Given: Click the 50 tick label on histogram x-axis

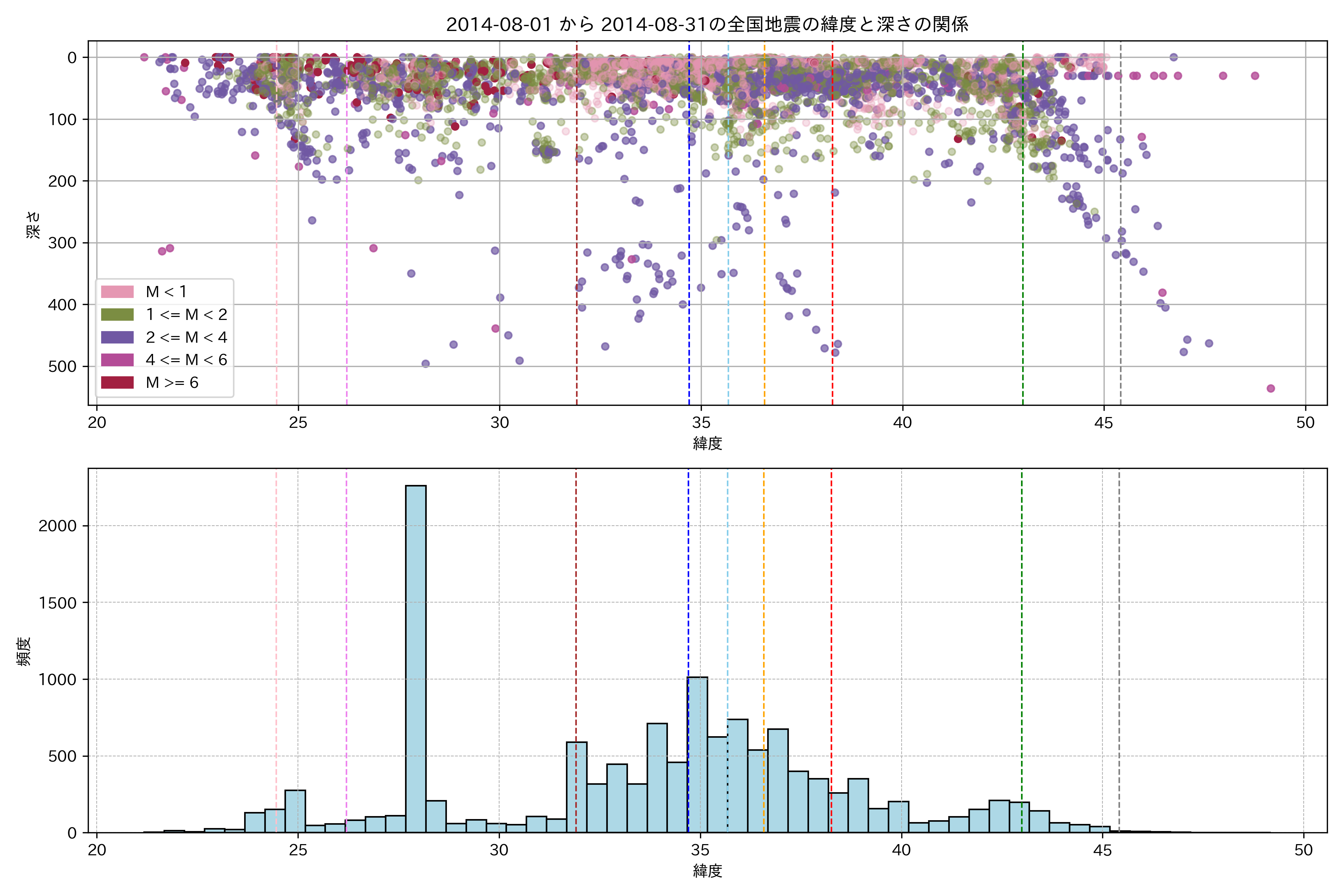Looking at the screenshot, I should point(1303,850).
